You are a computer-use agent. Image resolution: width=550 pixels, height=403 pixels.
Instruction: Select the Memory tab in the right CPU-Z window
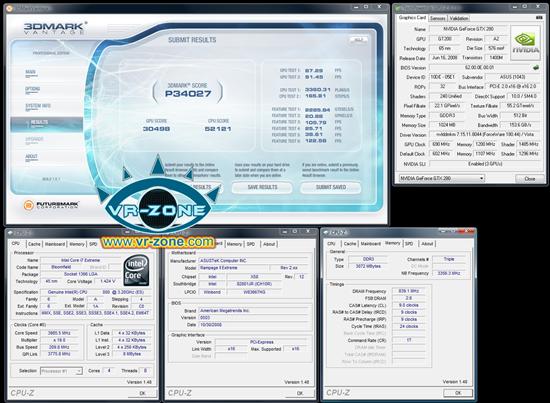coord(393,243)
